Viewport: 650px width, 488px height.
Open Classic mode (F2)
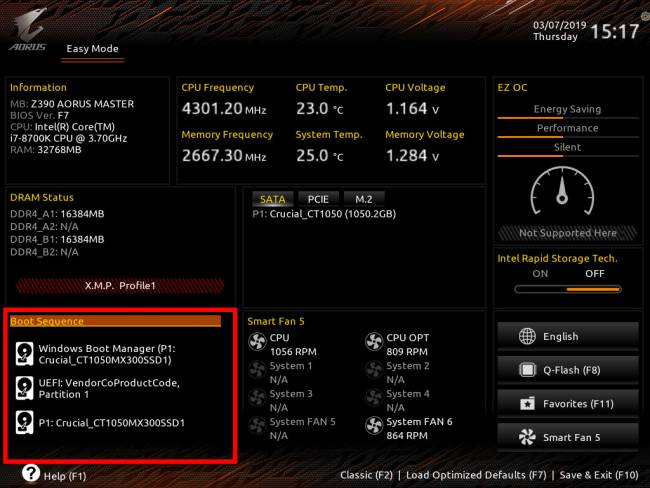click(366, 475)
